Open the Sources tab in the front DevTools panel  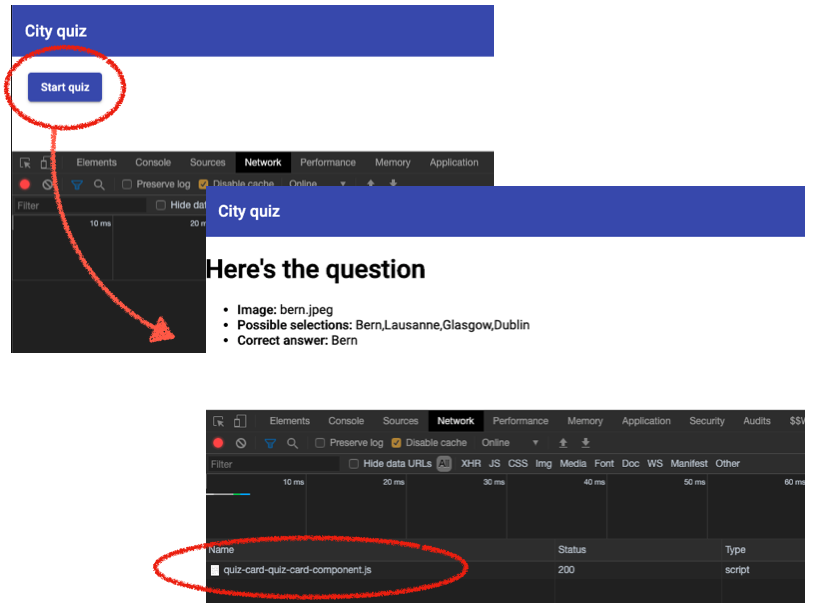click(400, 421)
